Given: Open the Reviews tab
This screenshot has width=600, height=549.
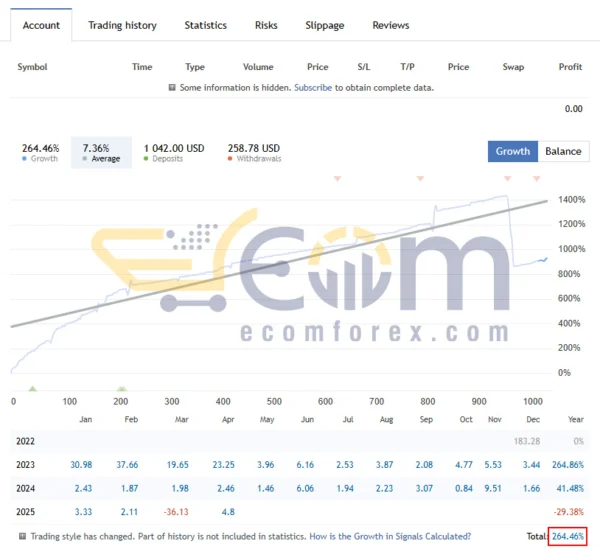Looking at the screenshot, I should click(x=390, y=25).
